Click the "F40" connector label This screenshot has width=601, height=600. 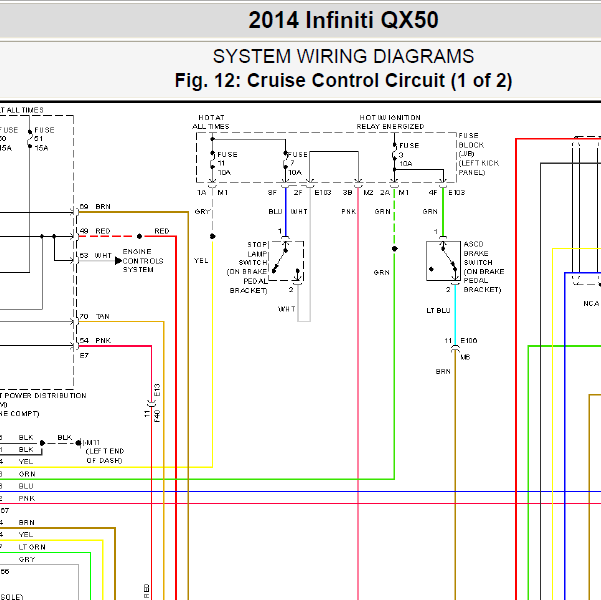coord(157,416)
